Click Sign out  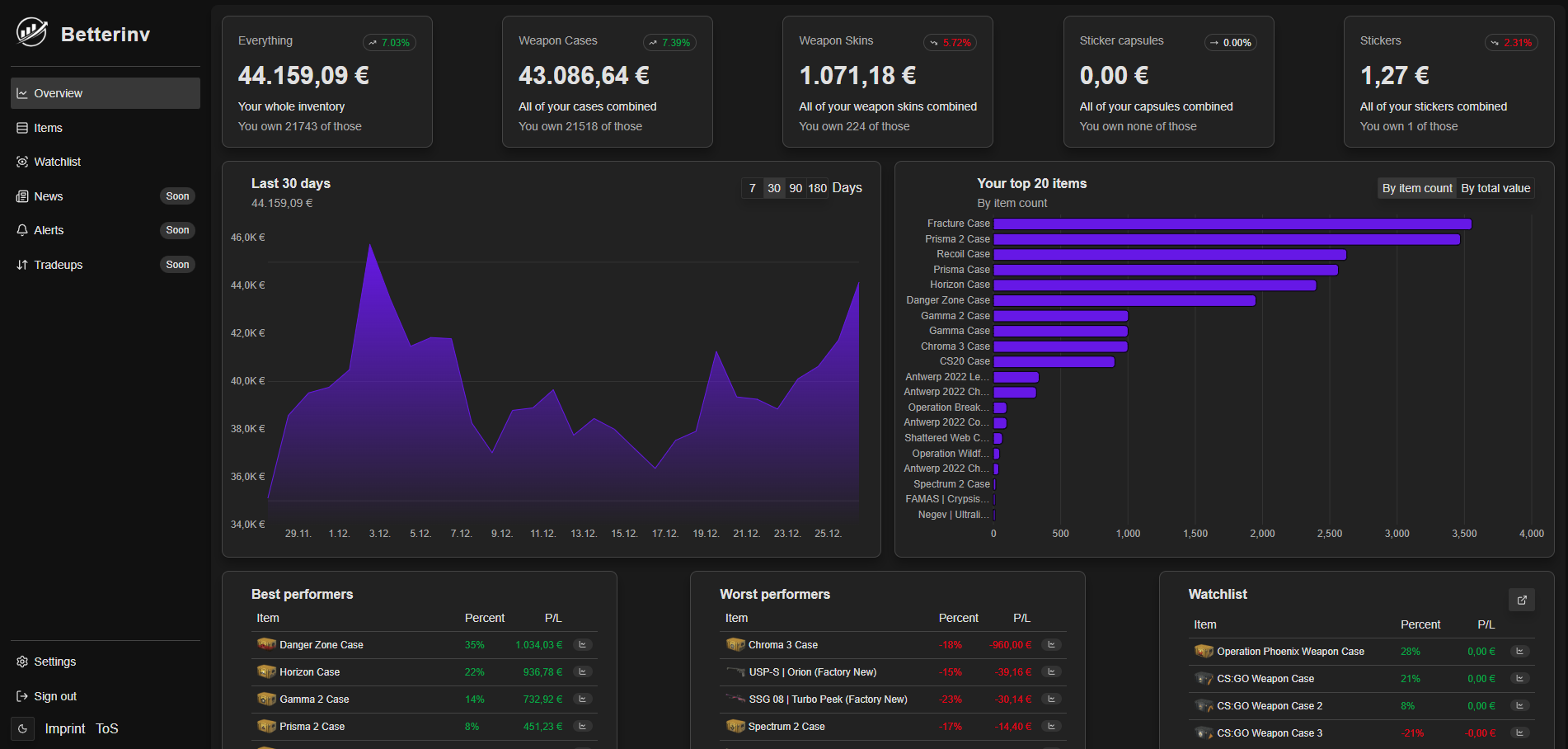click(x=54, y=696)
